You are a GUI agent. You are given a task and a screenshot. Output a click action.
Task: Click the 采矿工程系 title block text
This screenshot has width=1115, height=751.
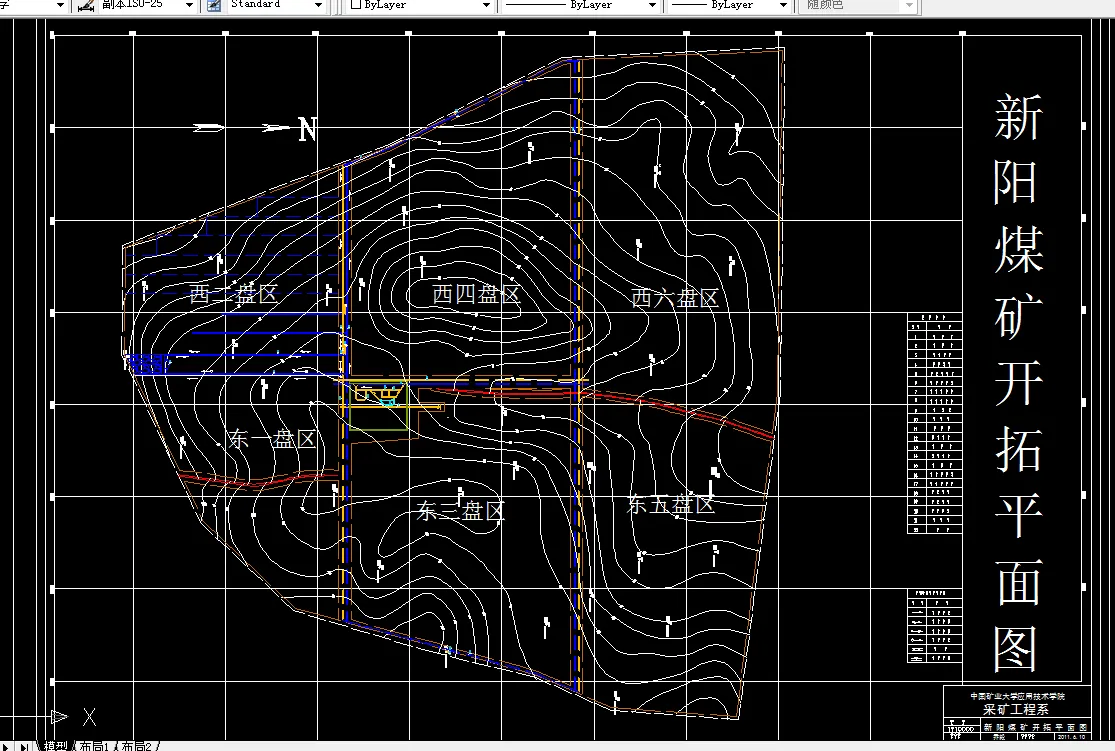pyautogui.click(x=1015, y=709)
